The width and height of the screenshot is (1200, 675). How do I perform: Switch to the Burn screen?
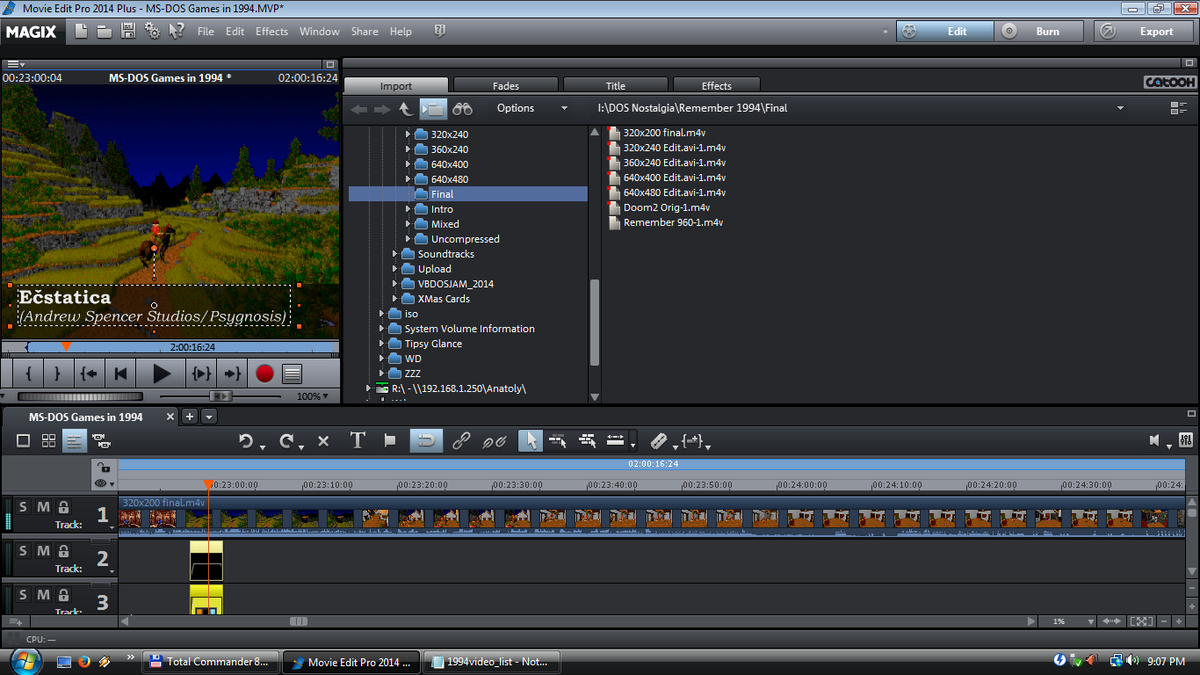coord(1040,31)
